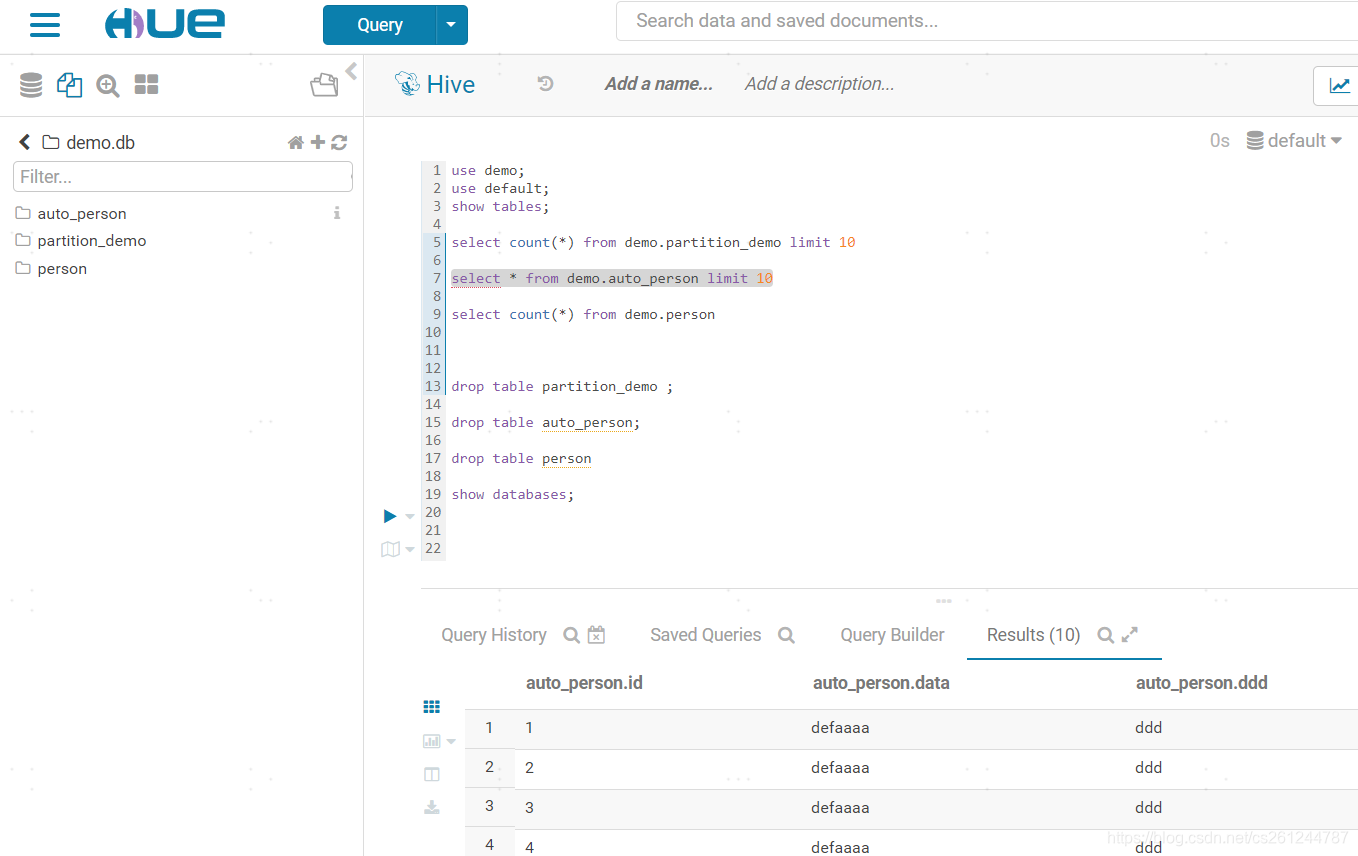Download the query results

(x=431, y=807)
